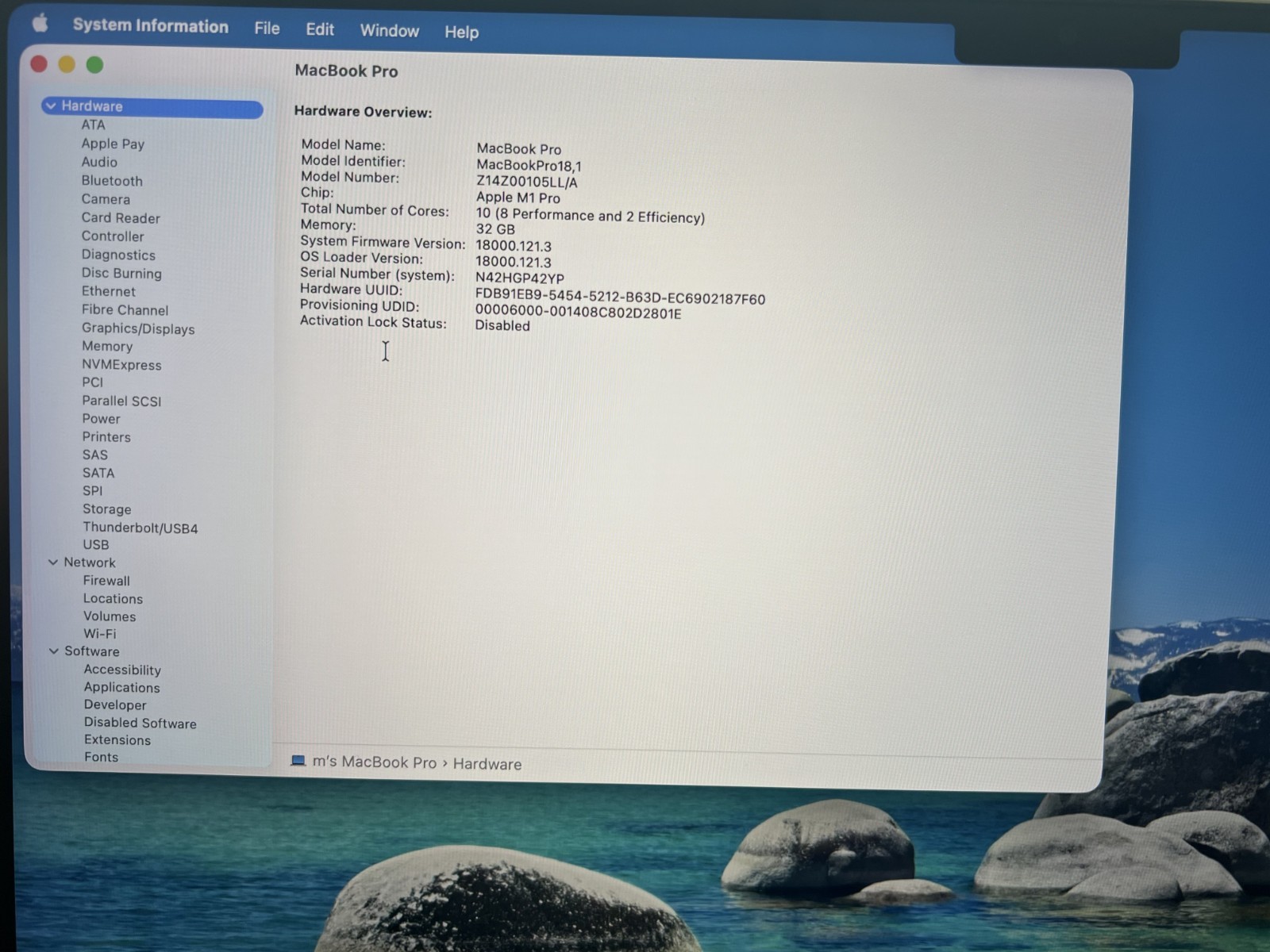
Task: Open the Apple menu
Action: [40, 24]
